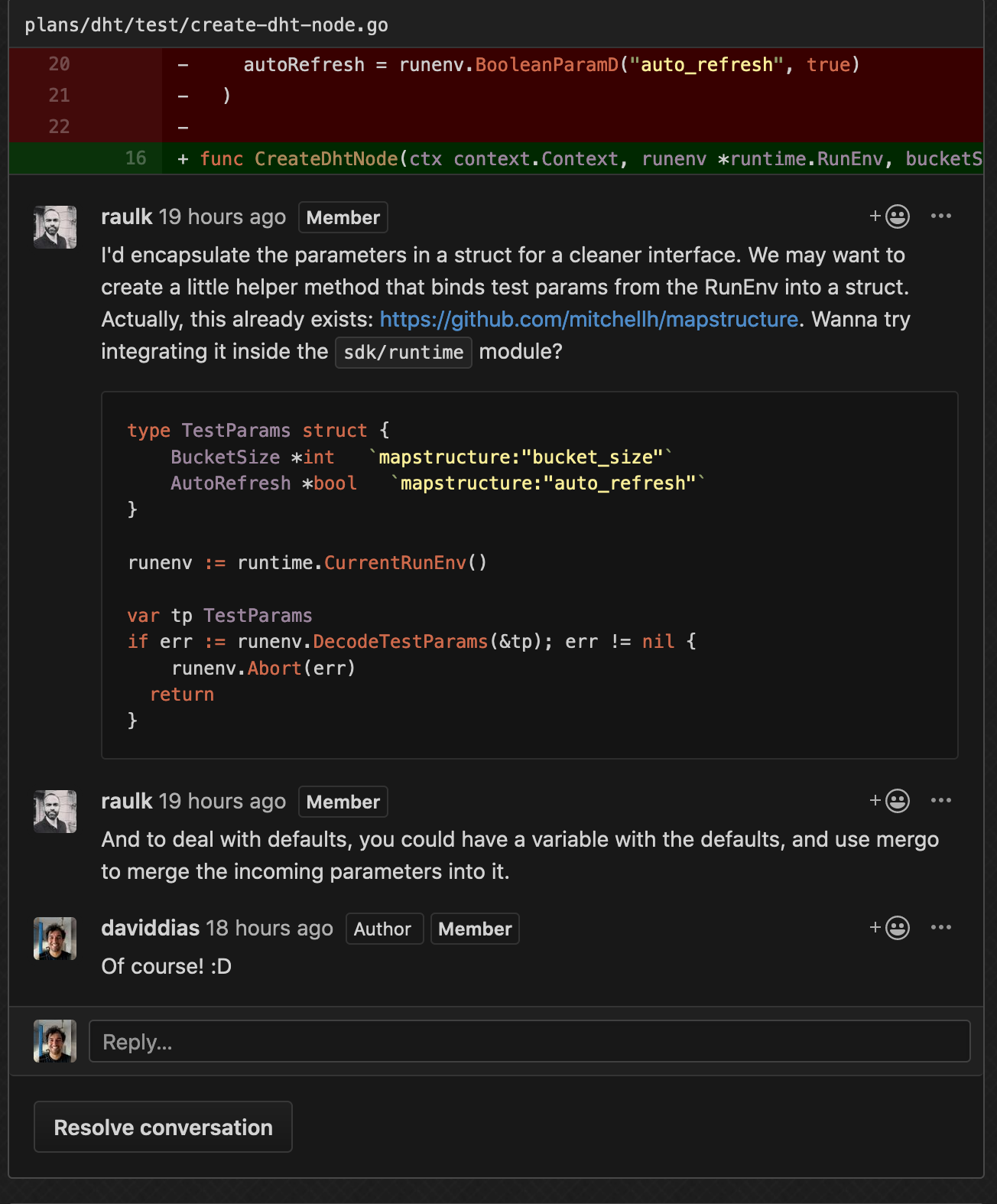The height and width of the screenshot is (1204, 997).
Task: Click the 'var tp TestParams' code line
Action: point(220,616)
